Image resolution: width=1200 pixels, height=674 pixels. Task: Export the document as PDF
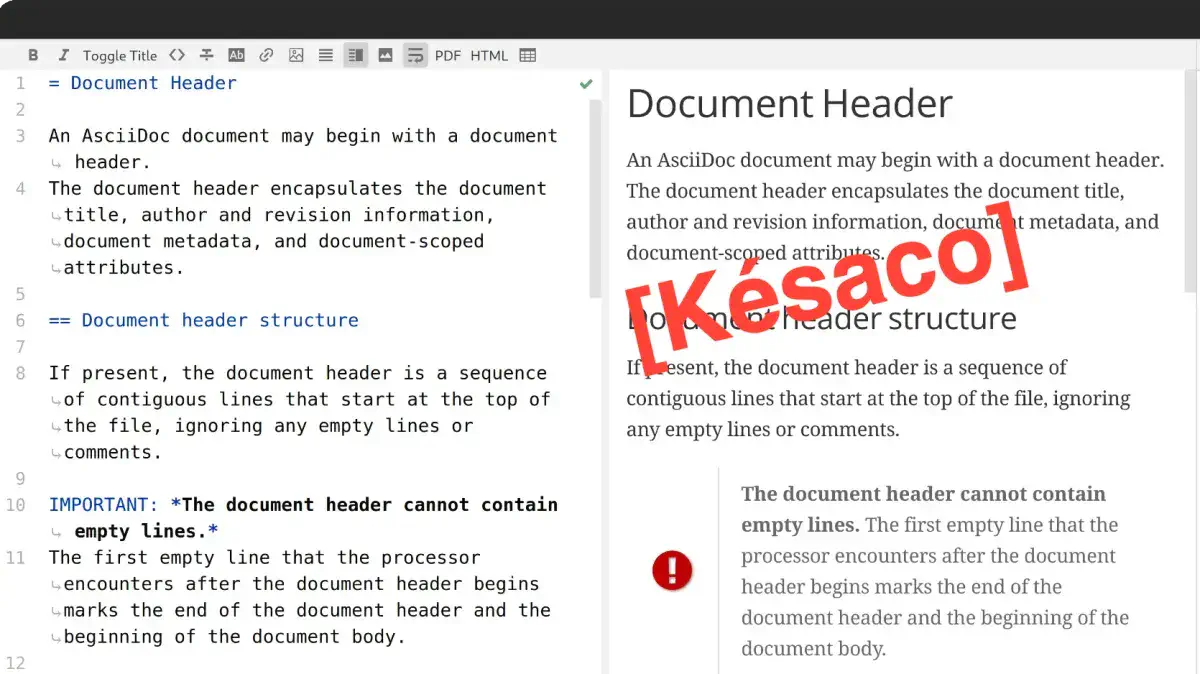click(x=447, y=55)
